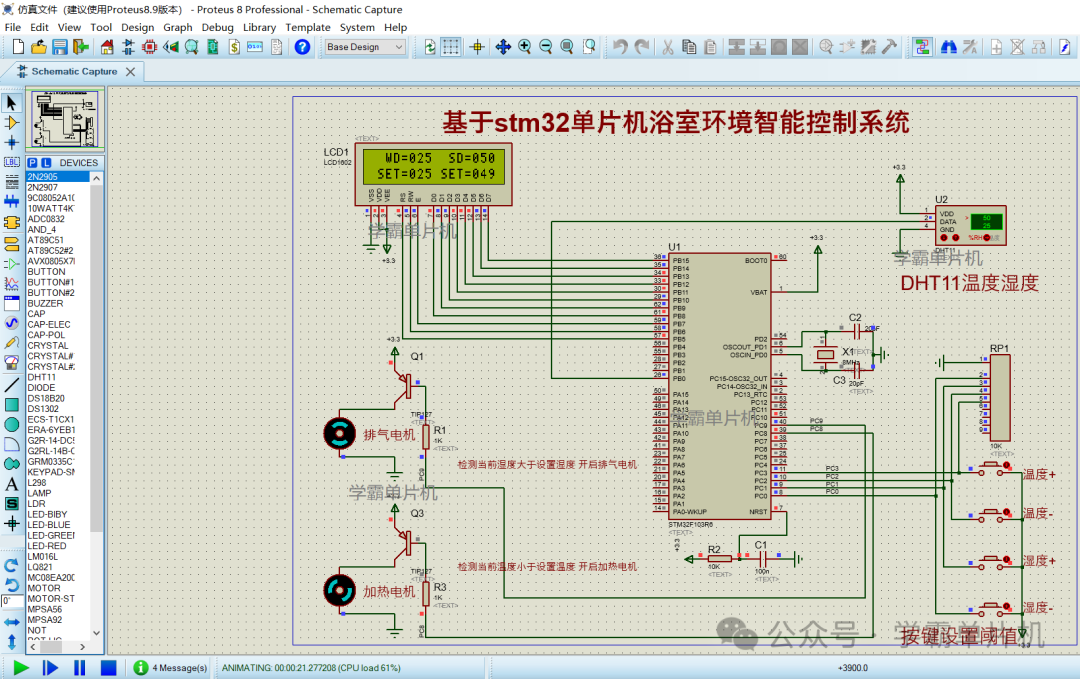Viewport: 1080px width, 679px height.
Task: Pause the running simulation
Action: point(79,668)
